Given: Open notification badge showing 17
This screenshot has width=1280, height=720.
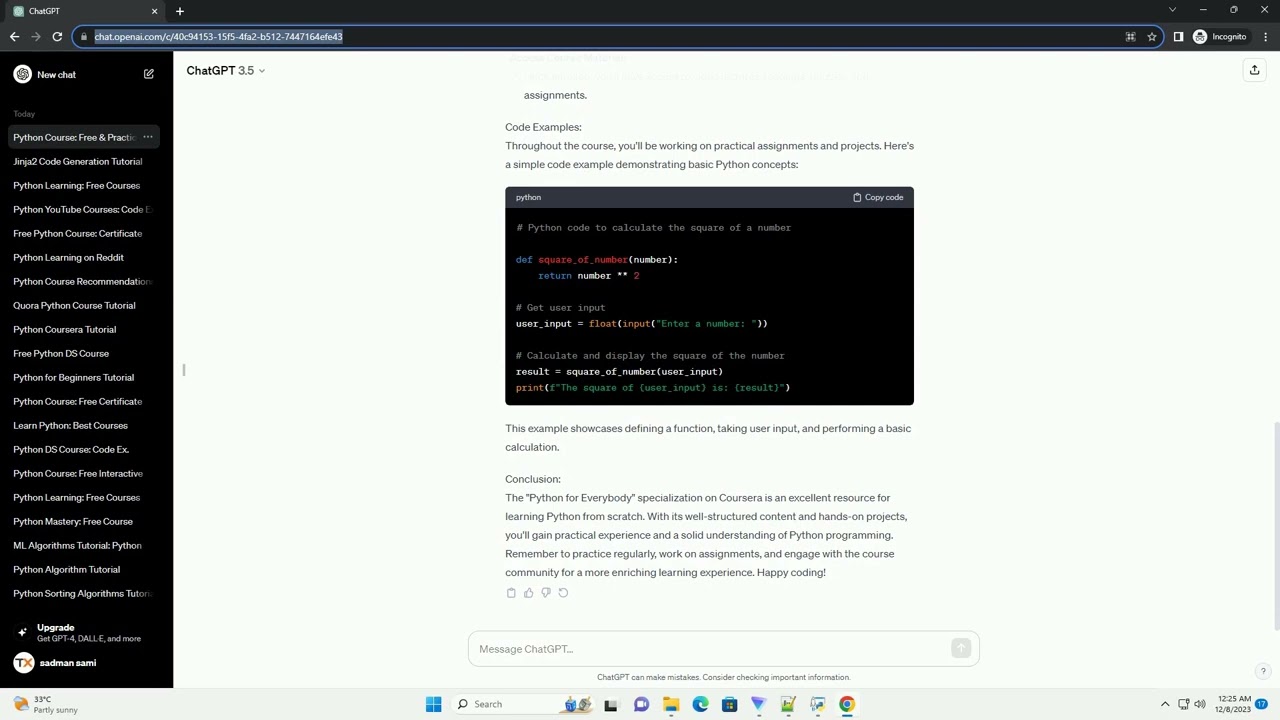Looking at the screenshot, I should [x=1262, y=704].
